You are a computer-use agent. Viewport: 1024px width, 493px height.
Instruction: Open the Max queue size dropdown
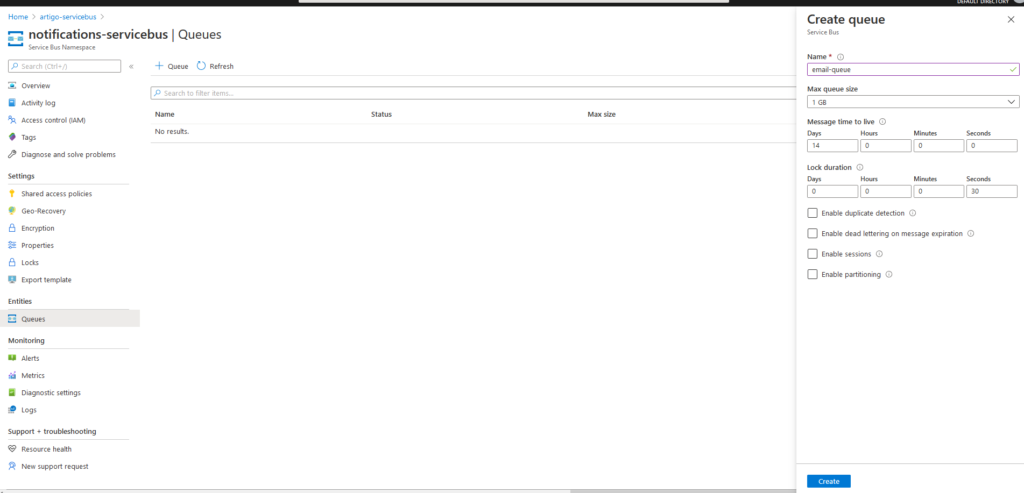click(913, 102)
